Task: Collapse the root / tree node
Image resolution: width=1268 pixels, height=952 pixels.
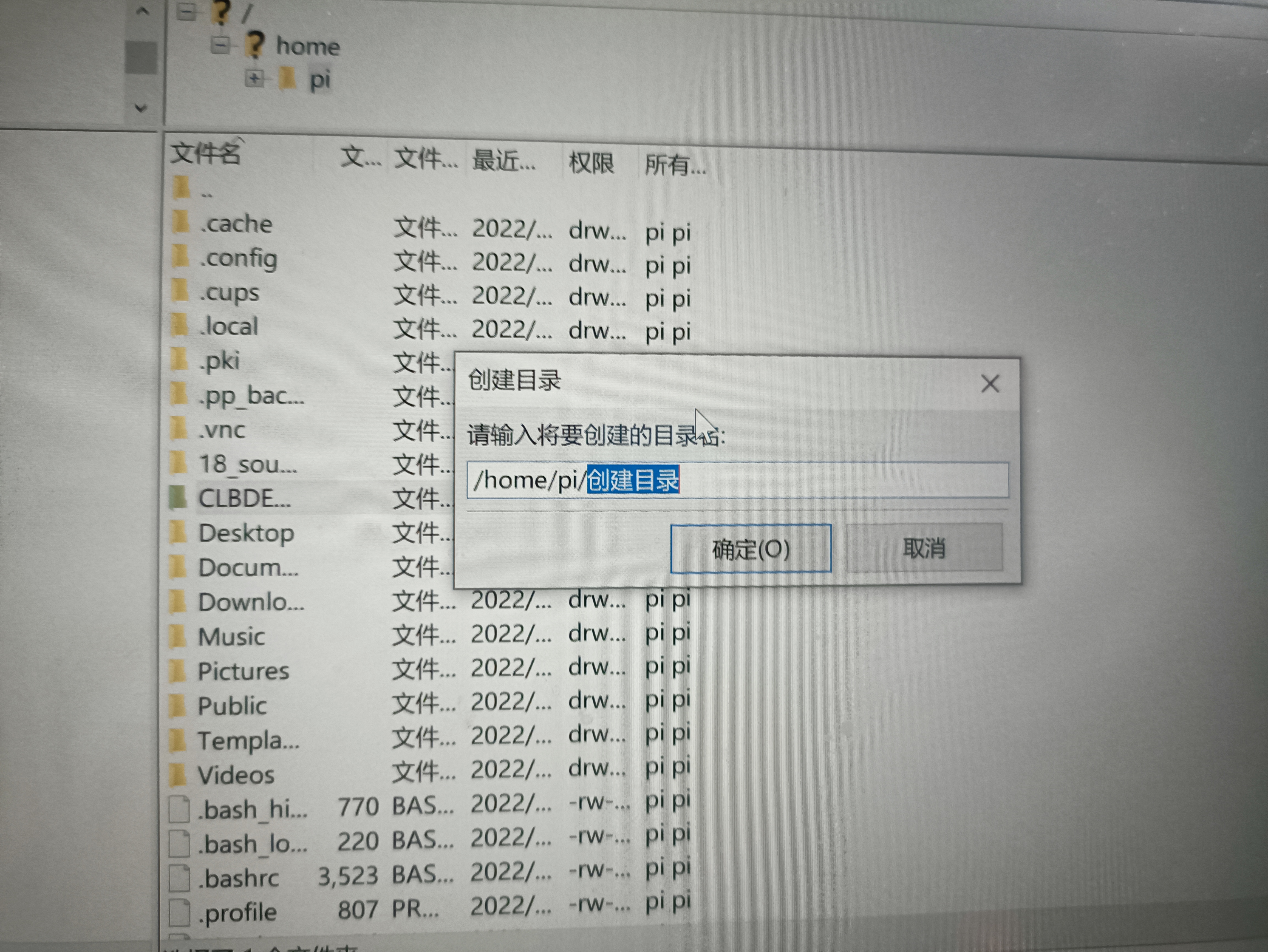Action: [x=186, y=12]
